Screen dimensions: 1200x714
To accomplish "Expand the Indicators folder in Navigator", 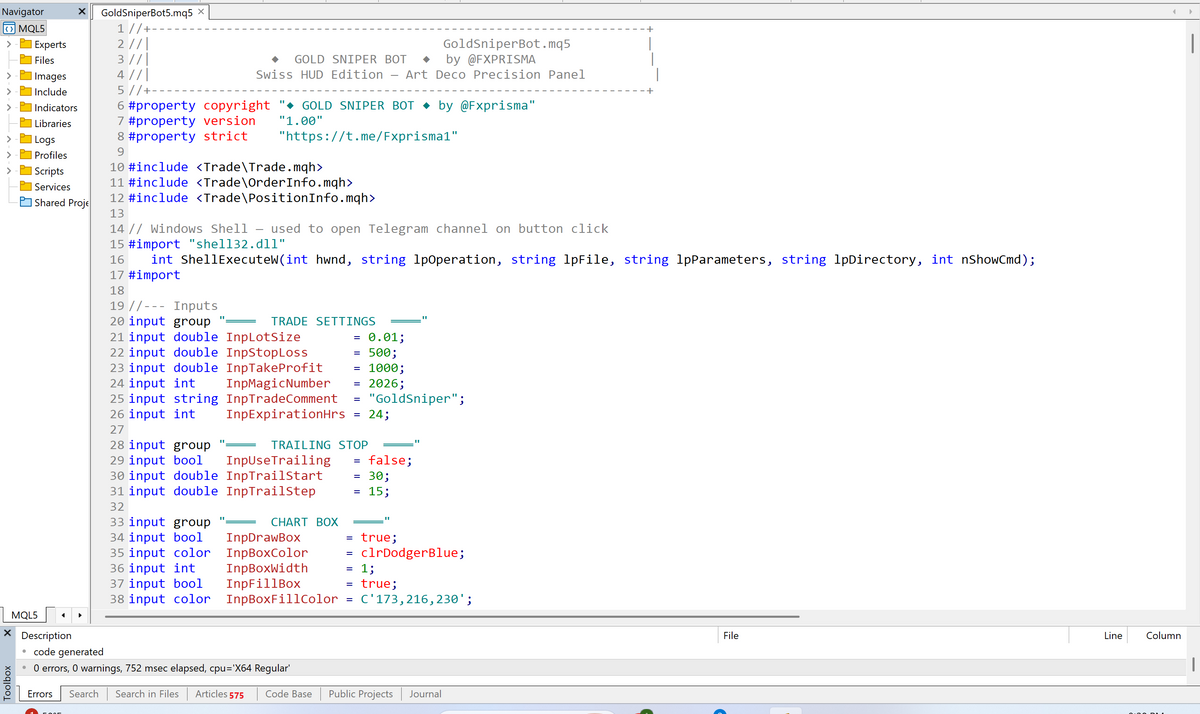I will coord(8,107).
